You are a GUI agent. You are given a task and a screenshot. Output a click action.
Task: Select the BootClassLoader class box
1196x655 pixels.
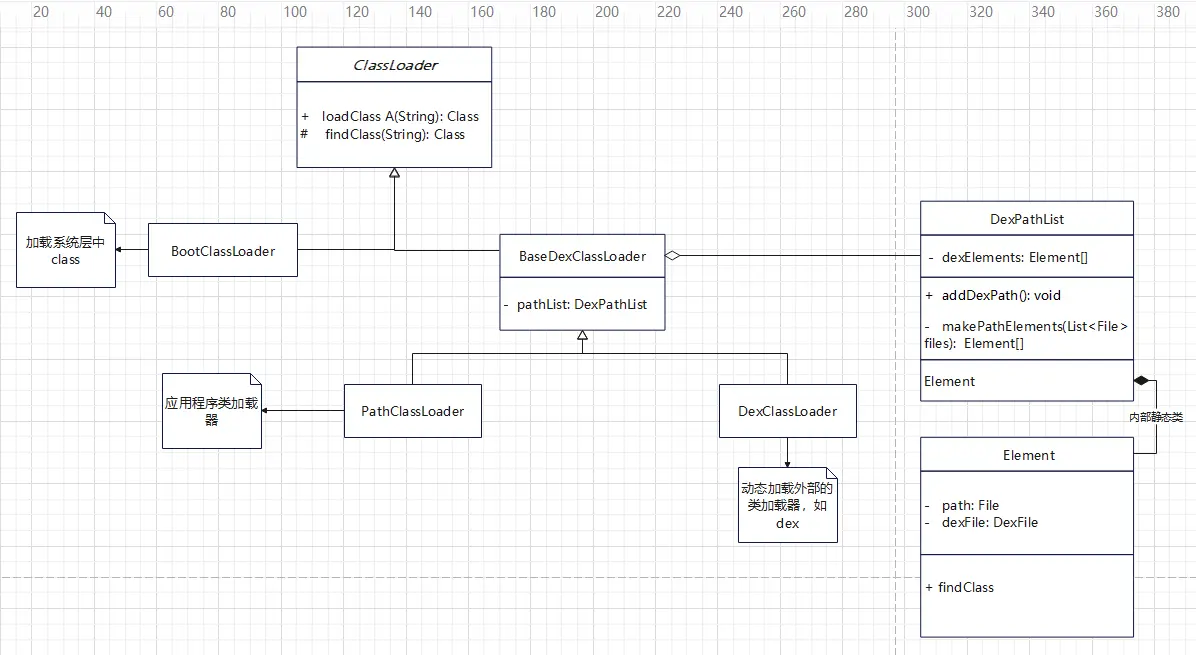(223, 250)
